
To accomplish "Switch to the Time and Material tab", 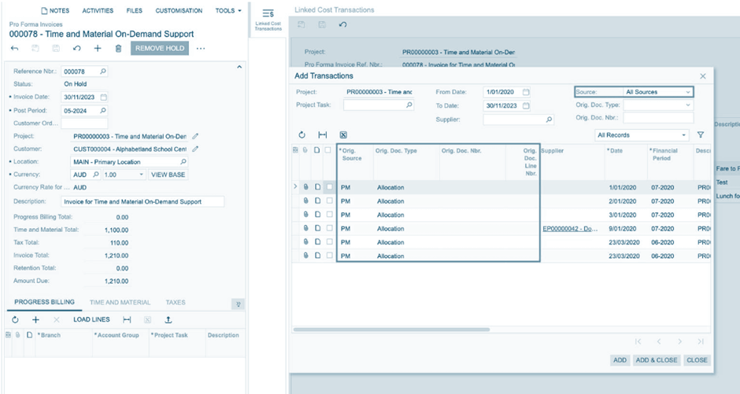I will point(120,302).
